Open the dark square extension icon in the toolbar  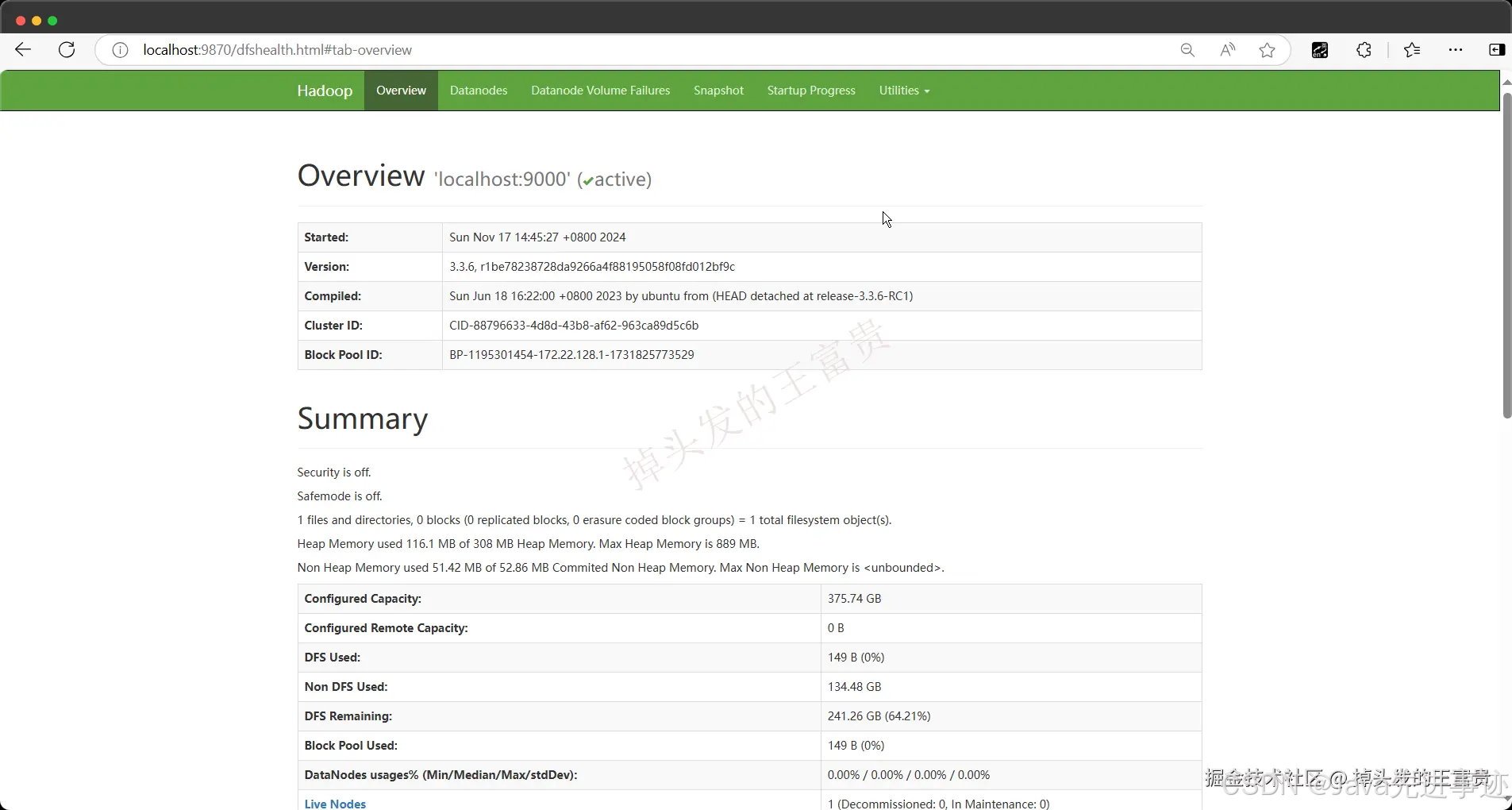(x=1320, y=50)
